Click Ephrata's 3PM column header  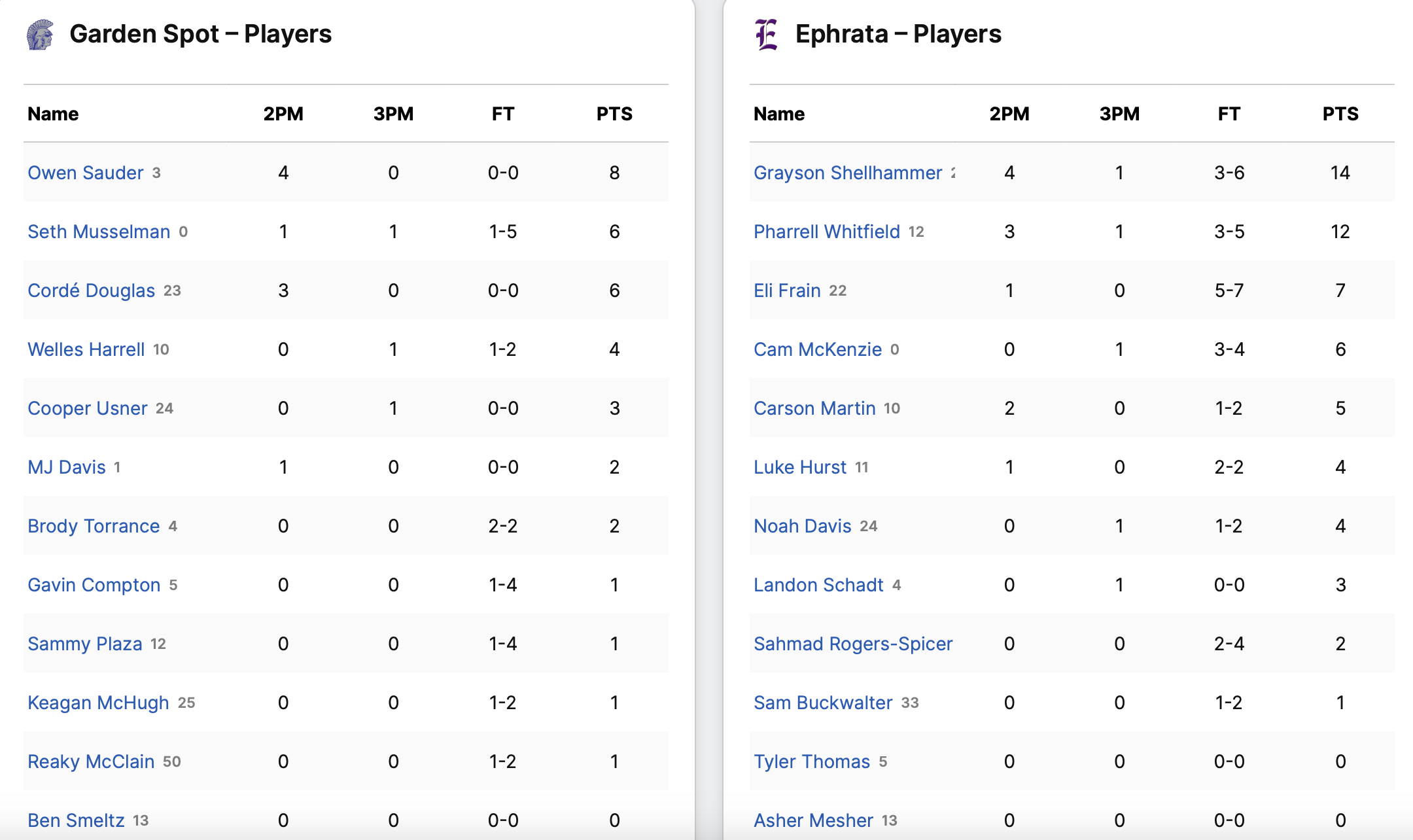point(1119,114)
